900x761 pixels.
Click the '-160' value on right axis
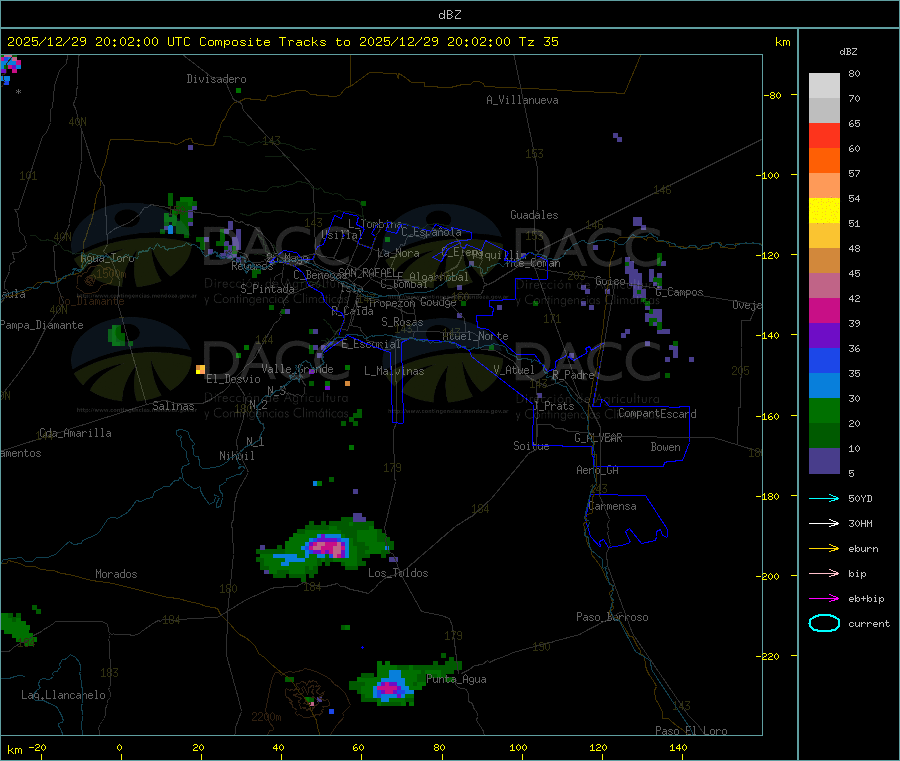click(770, 416)
